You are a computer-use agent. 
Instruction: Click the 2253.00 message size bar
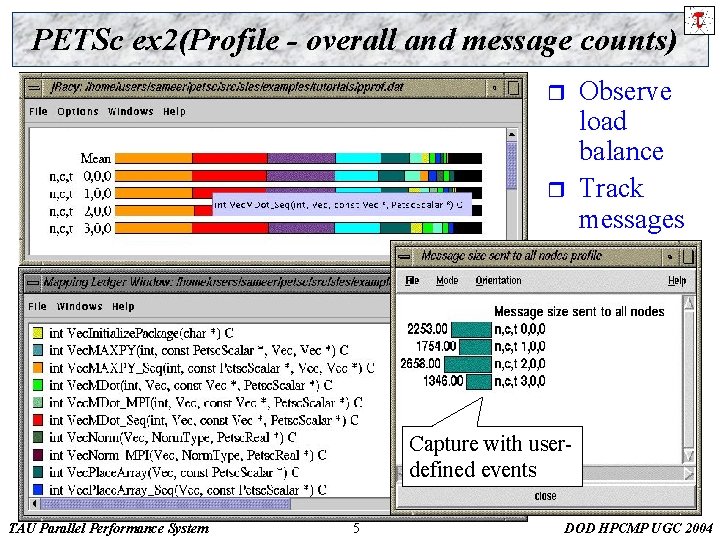(471, 329)
